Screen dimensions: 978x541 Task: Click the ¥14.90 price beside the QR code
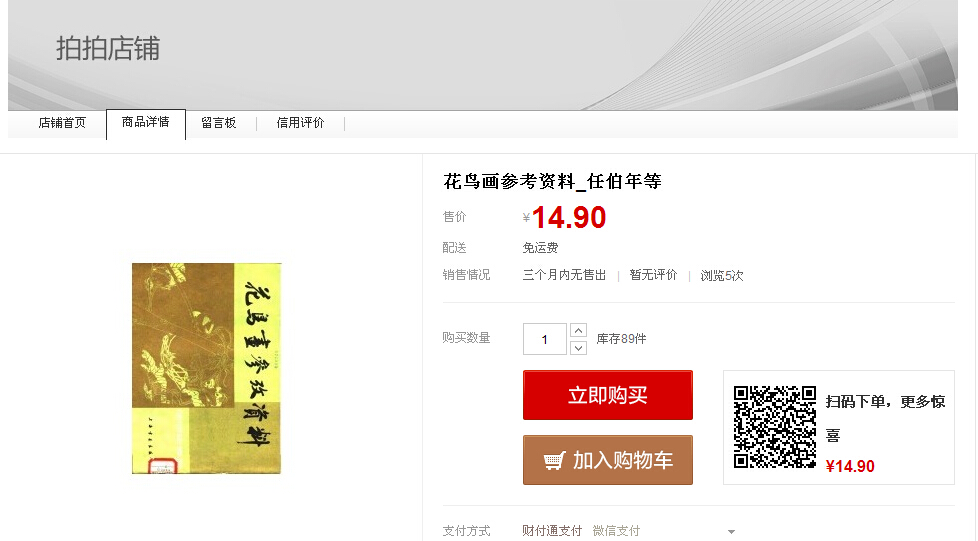(x=850, y=466)
